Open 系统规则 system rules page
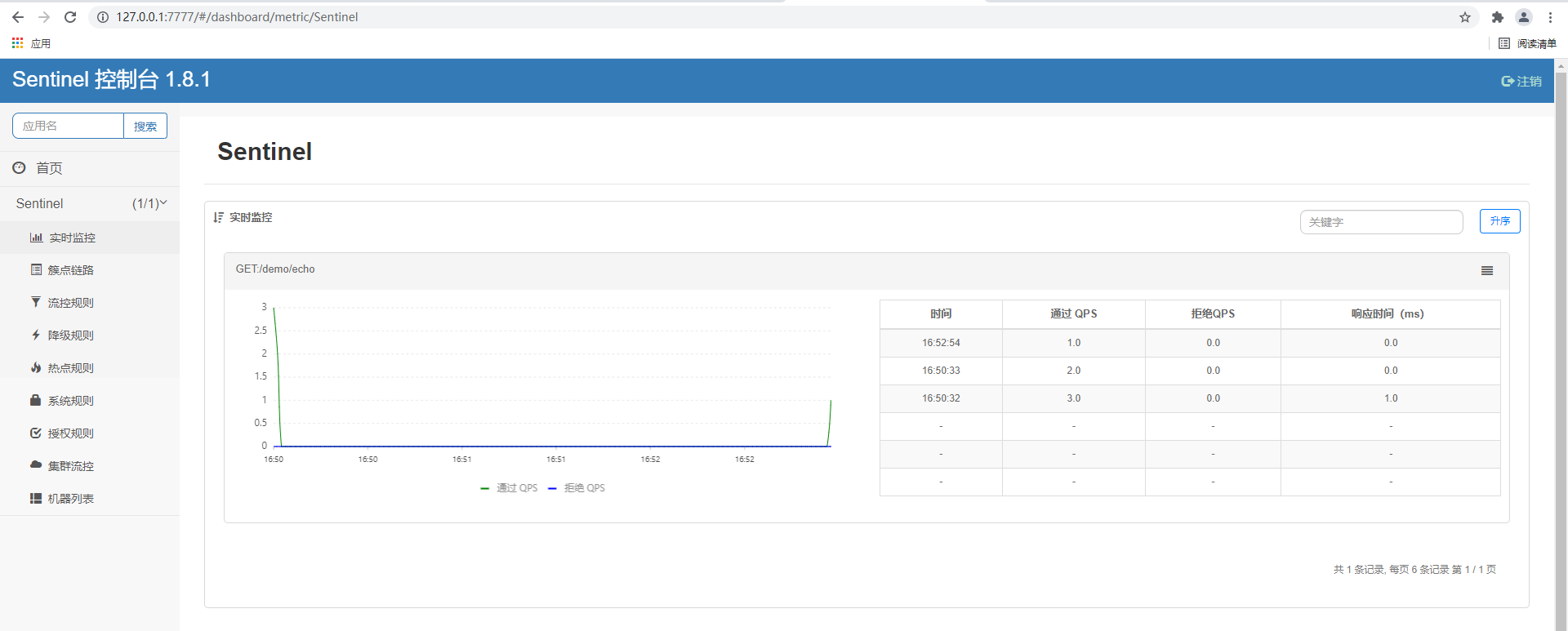The height and width of the screenshot is (631, 1568). tap(90, 401)
